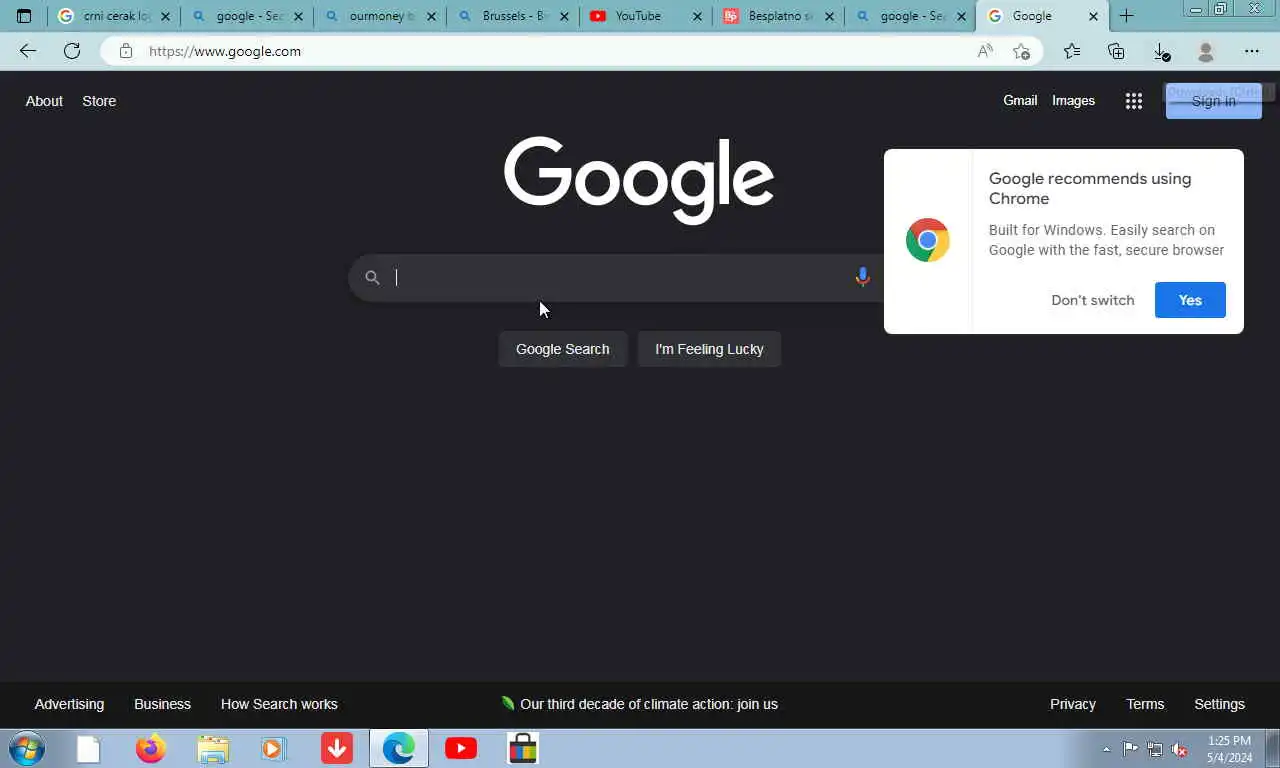Open the media player taskbar icon

pyautogui.click(x=274, y=748)
